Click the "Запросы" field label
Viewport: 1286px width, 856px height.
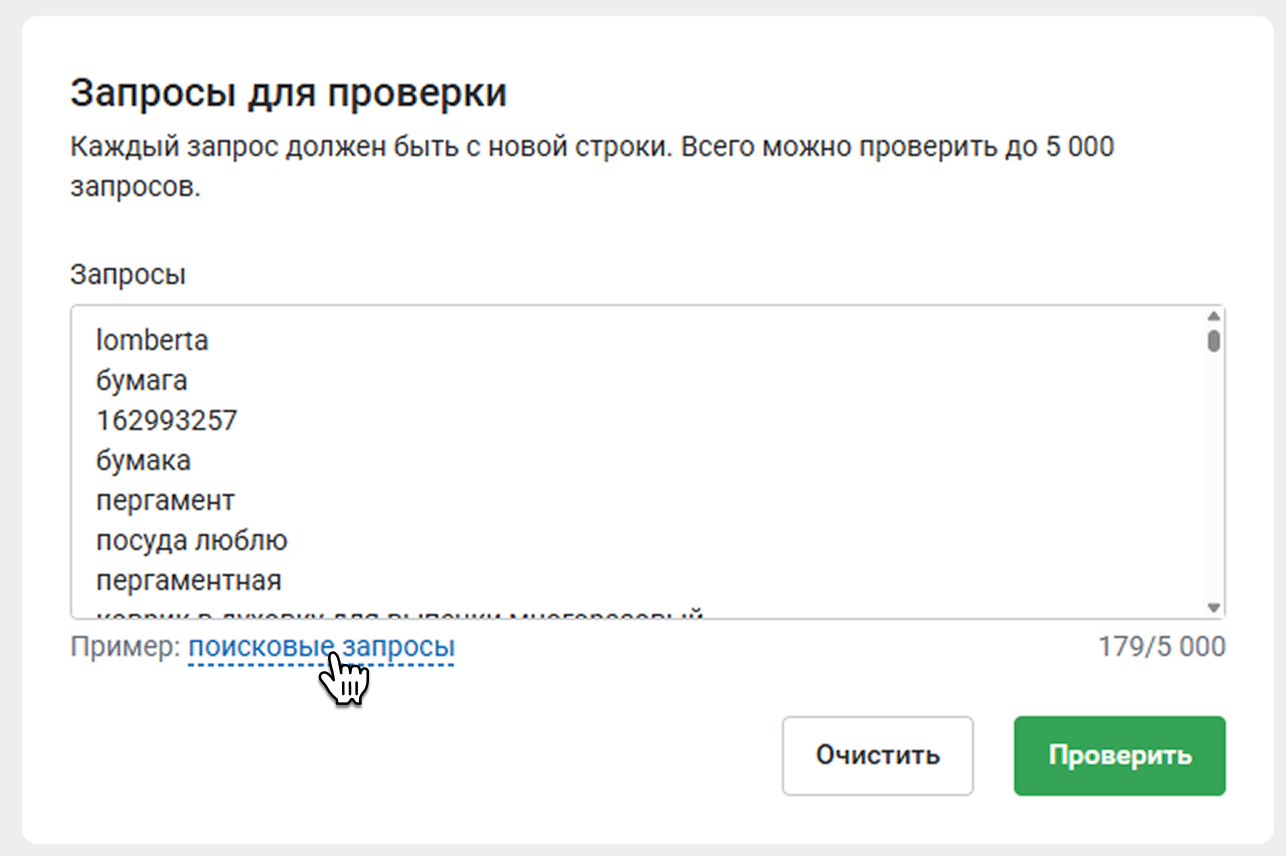point(128,274)
